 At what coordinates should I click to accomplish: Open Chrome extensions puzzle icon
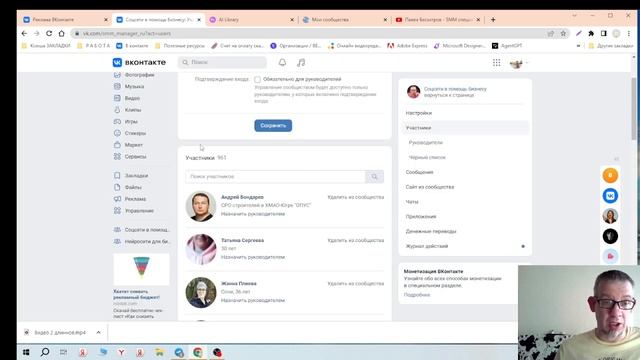[x=591, y=33]
